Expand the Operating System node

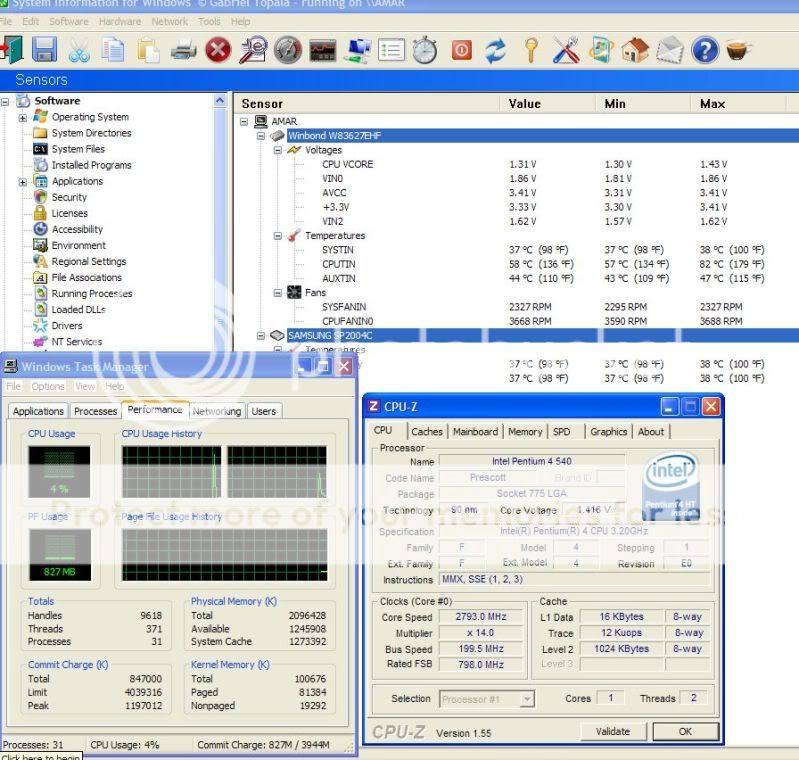[x=22, y=118]
